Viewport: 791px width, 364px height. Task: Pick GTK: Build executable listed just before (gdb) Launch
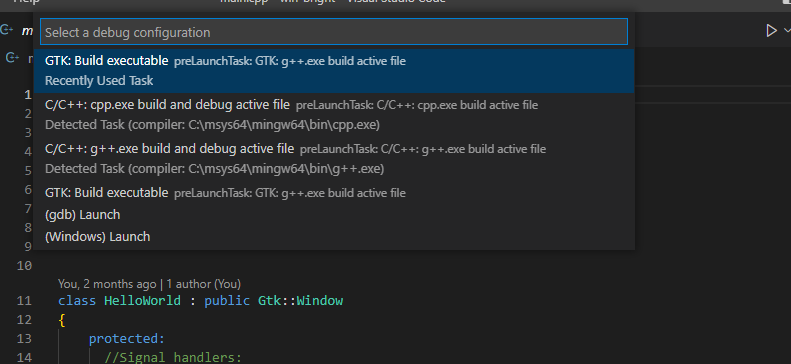coord(333,193)
